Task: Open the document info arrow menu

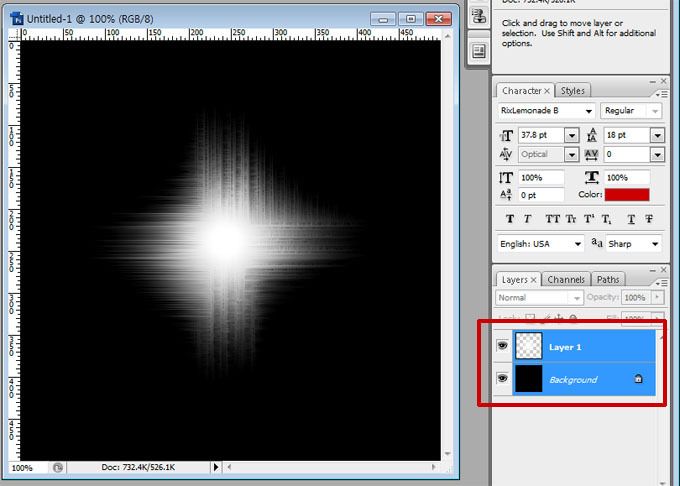Action: (x=216, y=467)
